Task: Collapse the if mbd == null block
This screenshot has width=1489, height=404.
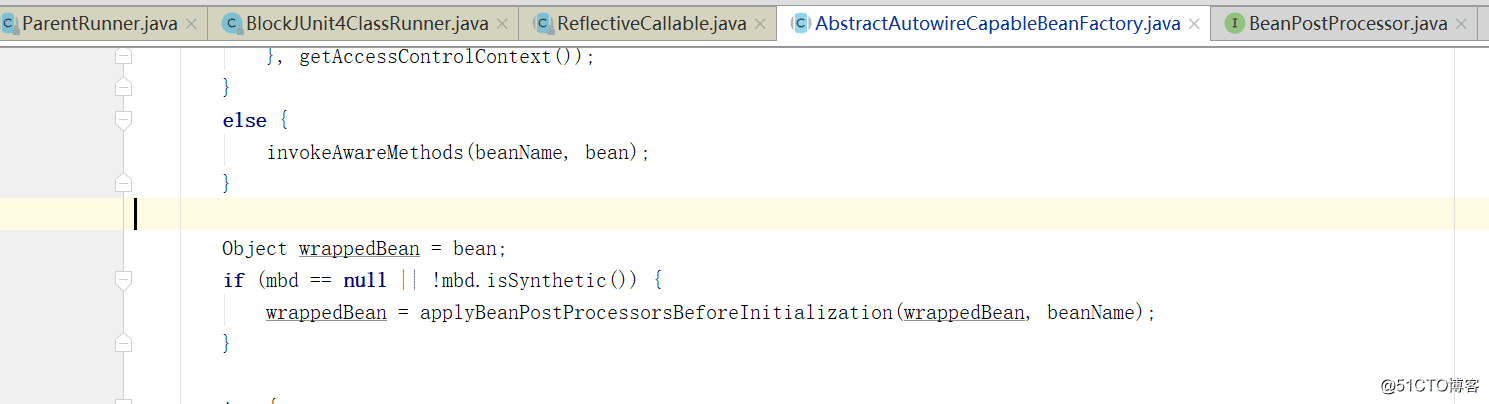Action: [x=124, y=281]
